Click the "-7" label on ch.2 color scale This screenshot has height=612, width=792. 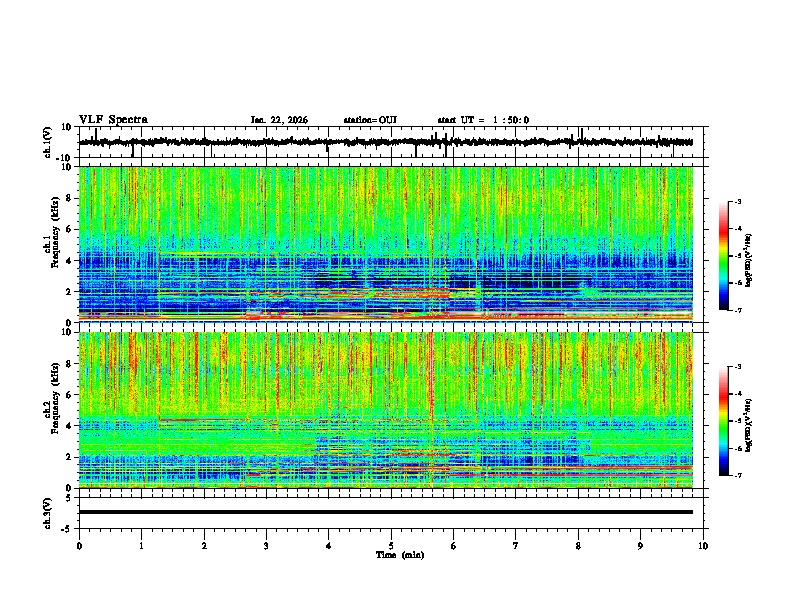click(737, 475)
